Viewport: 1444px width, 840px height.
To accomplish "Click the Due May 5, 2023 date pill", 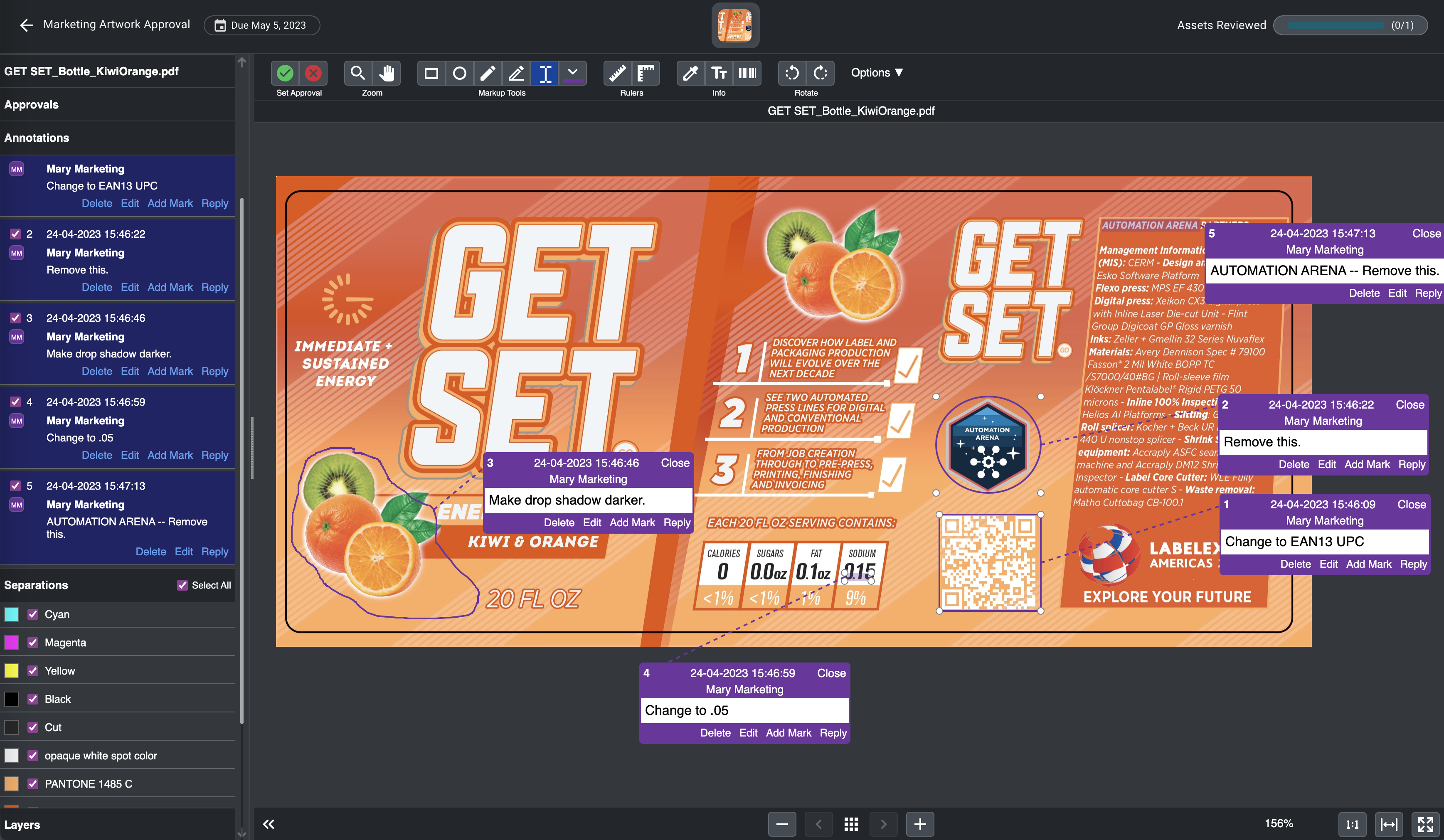I will 262,25.
